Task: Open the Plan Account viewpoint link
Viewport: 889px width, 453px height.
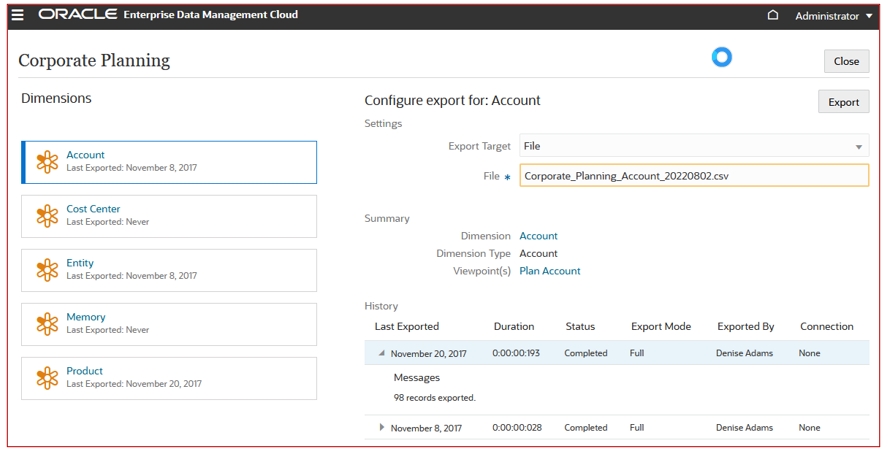Action: point(549,271)
